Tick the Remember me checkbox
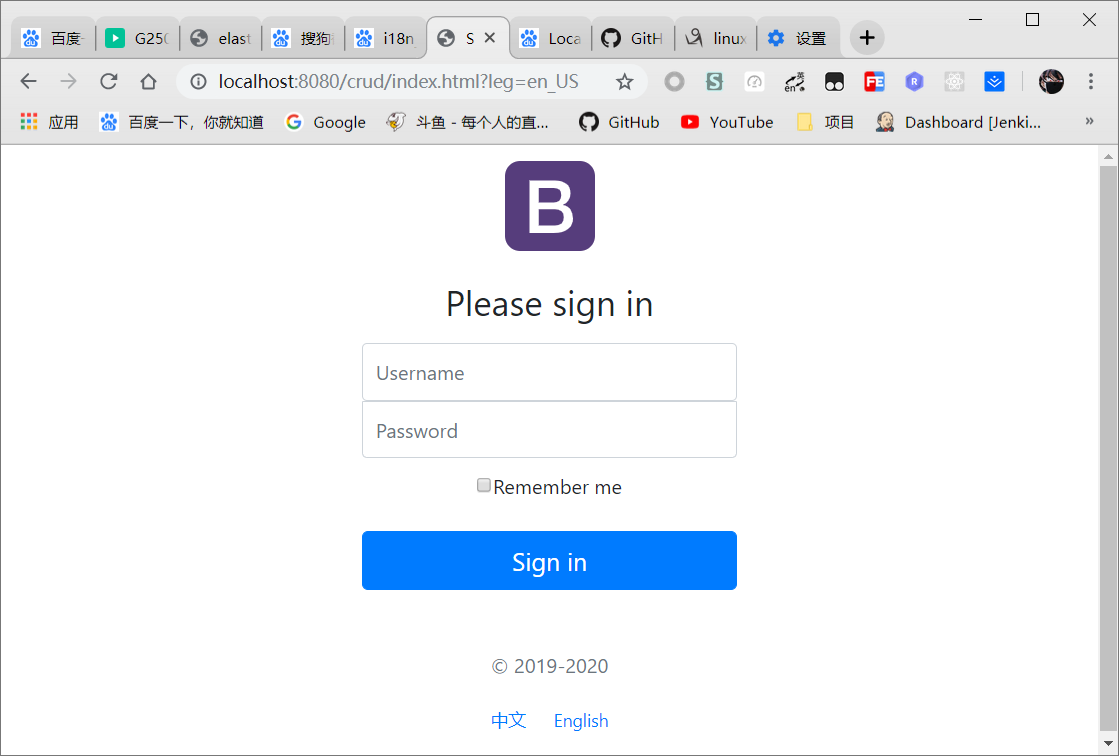The image size is (1119, 756). (x=484, y=485)
